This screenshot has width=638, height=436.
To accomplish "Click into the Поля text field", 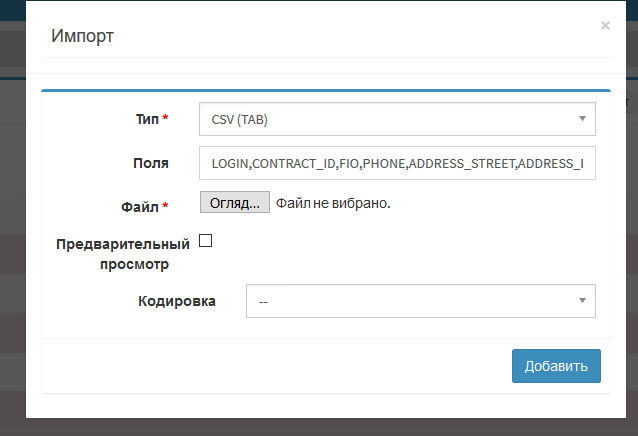I will click(397, 163).
